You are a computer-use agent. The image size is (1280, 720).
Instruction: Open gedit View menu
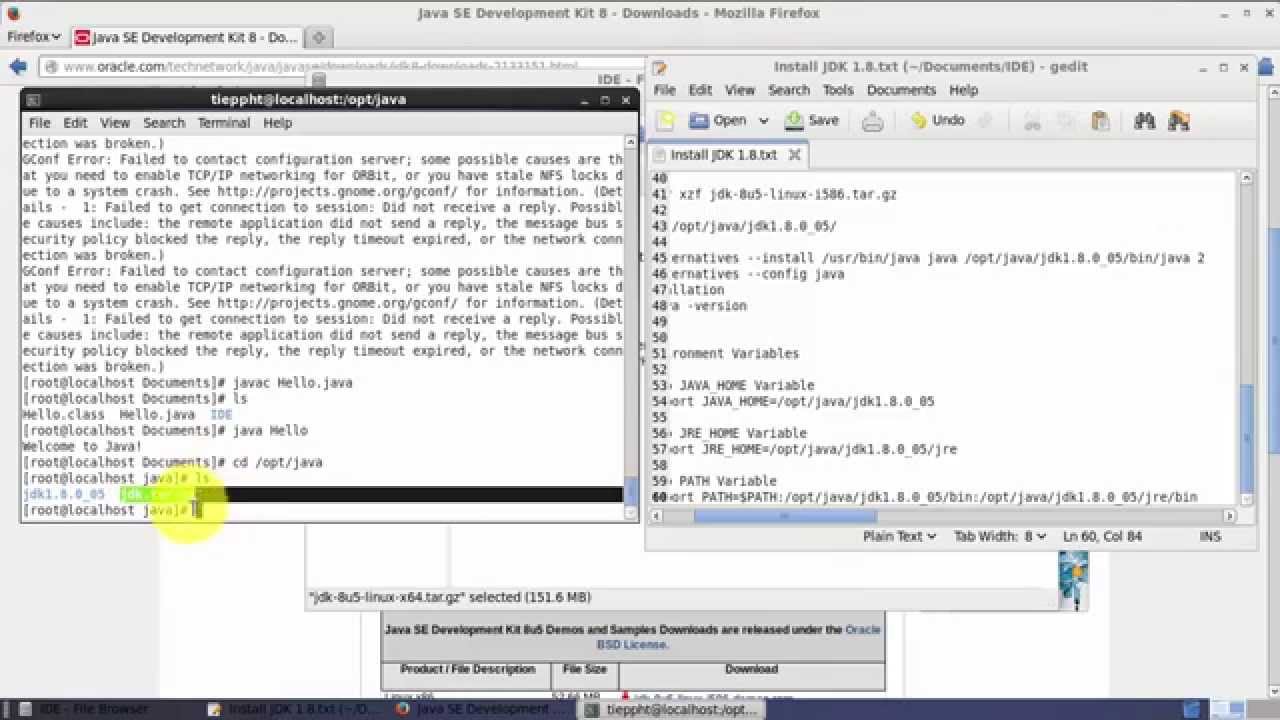click(x=740, y=90)
